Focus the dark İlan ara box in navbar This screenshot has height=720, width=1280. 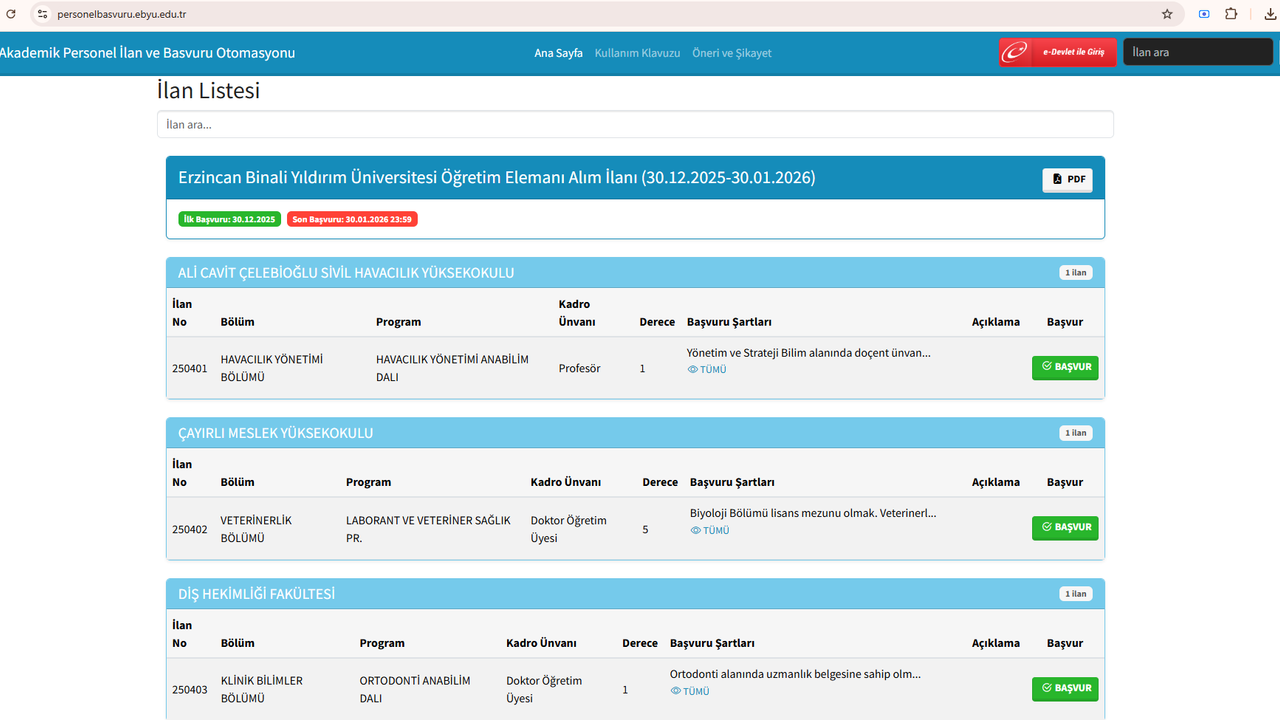pyautogui.click(x=1197, y=52)
